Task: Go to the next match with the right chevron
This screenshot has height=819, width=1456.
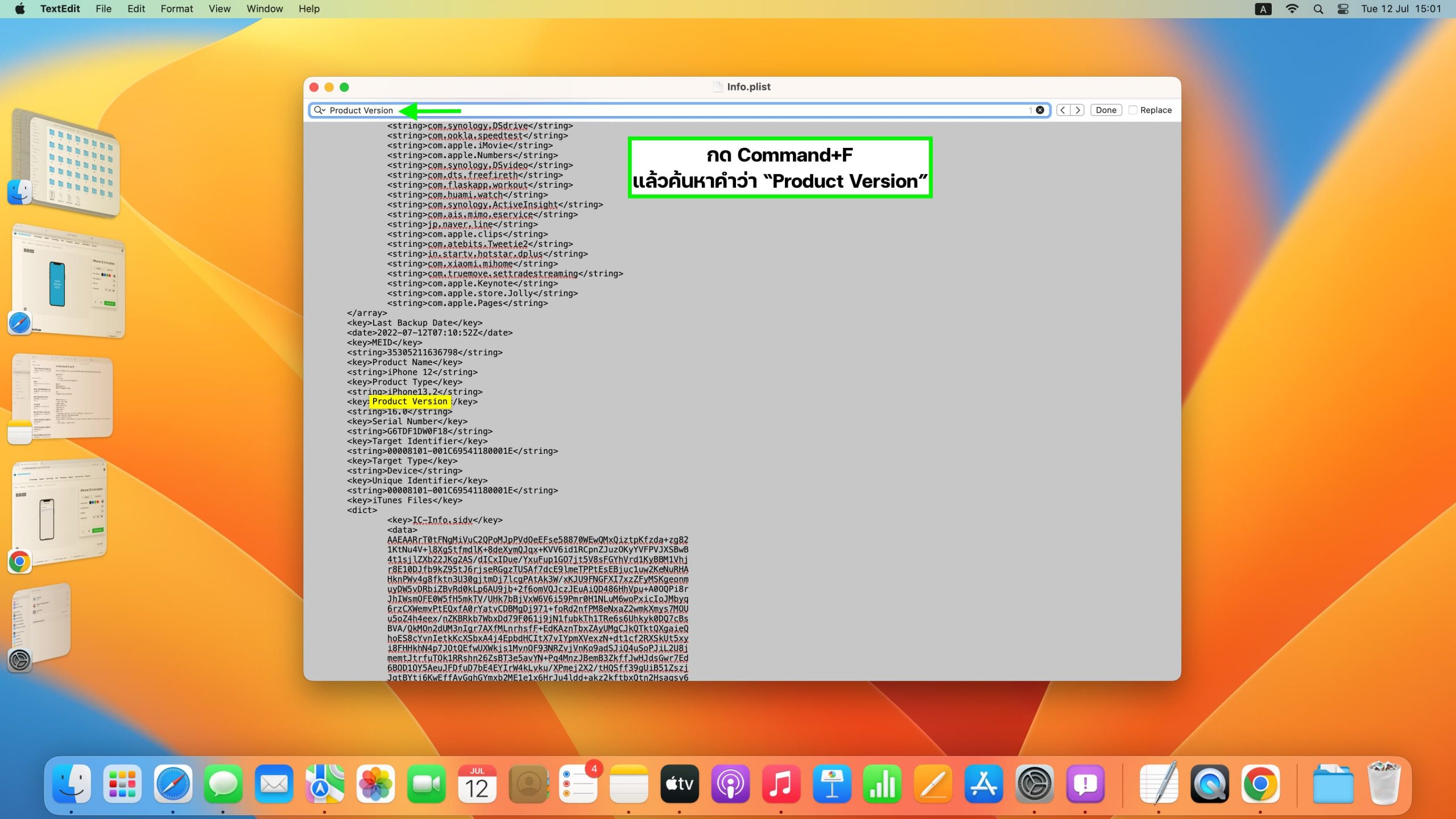Action: point(1077,110)
